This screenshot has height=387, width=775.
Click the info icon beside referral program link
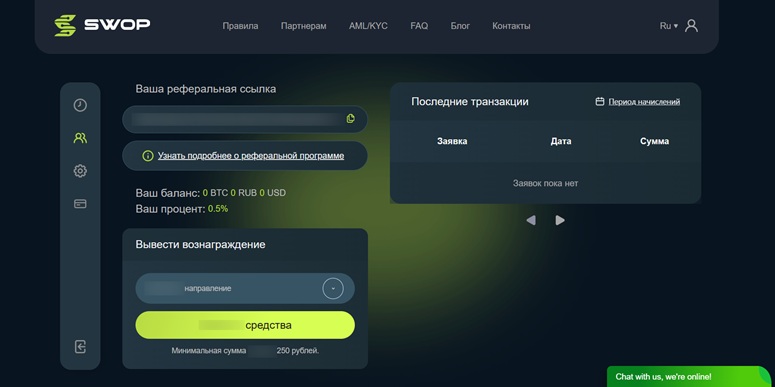(147, 156)
